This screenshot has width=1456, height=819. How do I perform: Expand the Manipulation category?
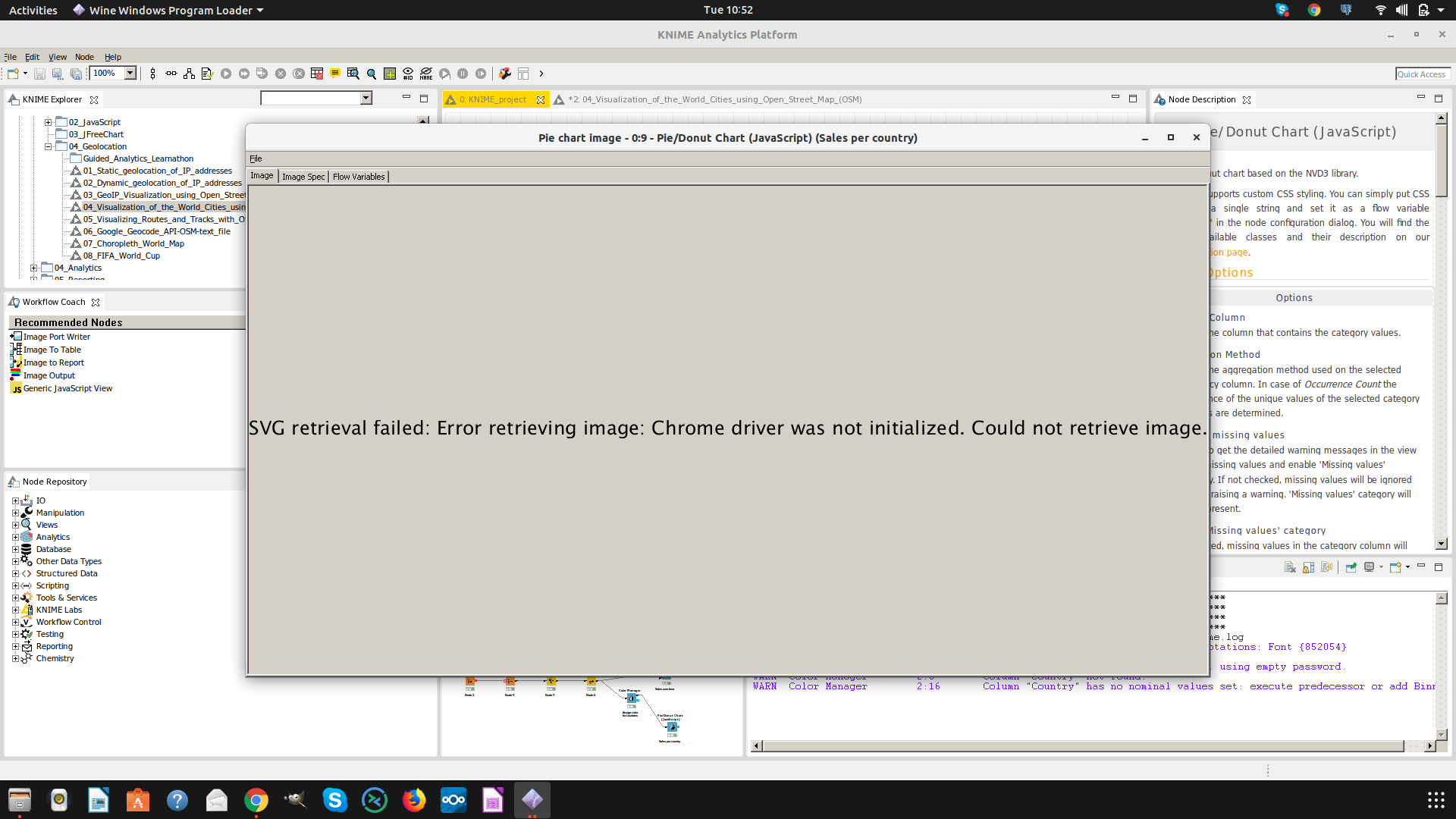pyautogui.click(x=15, y=513)
